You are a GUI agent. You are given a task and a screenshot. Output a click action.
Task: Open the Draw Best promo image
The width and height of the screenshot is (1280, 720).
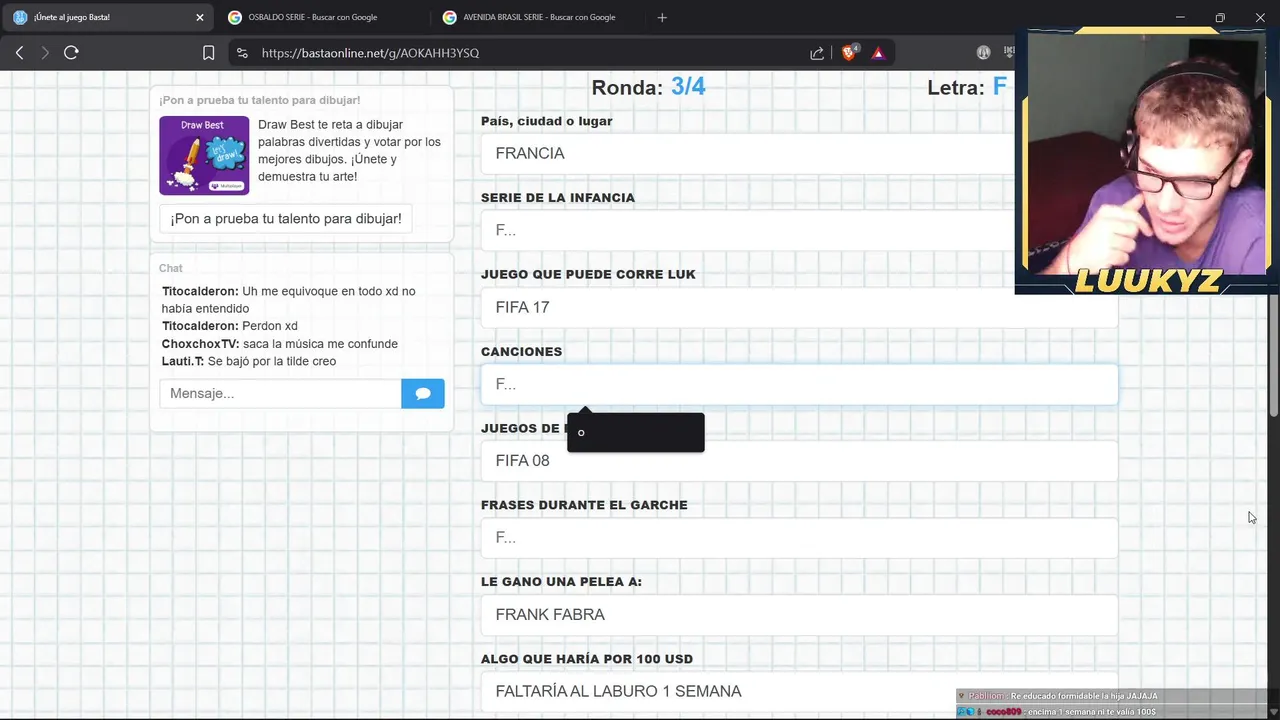[204, 155]
